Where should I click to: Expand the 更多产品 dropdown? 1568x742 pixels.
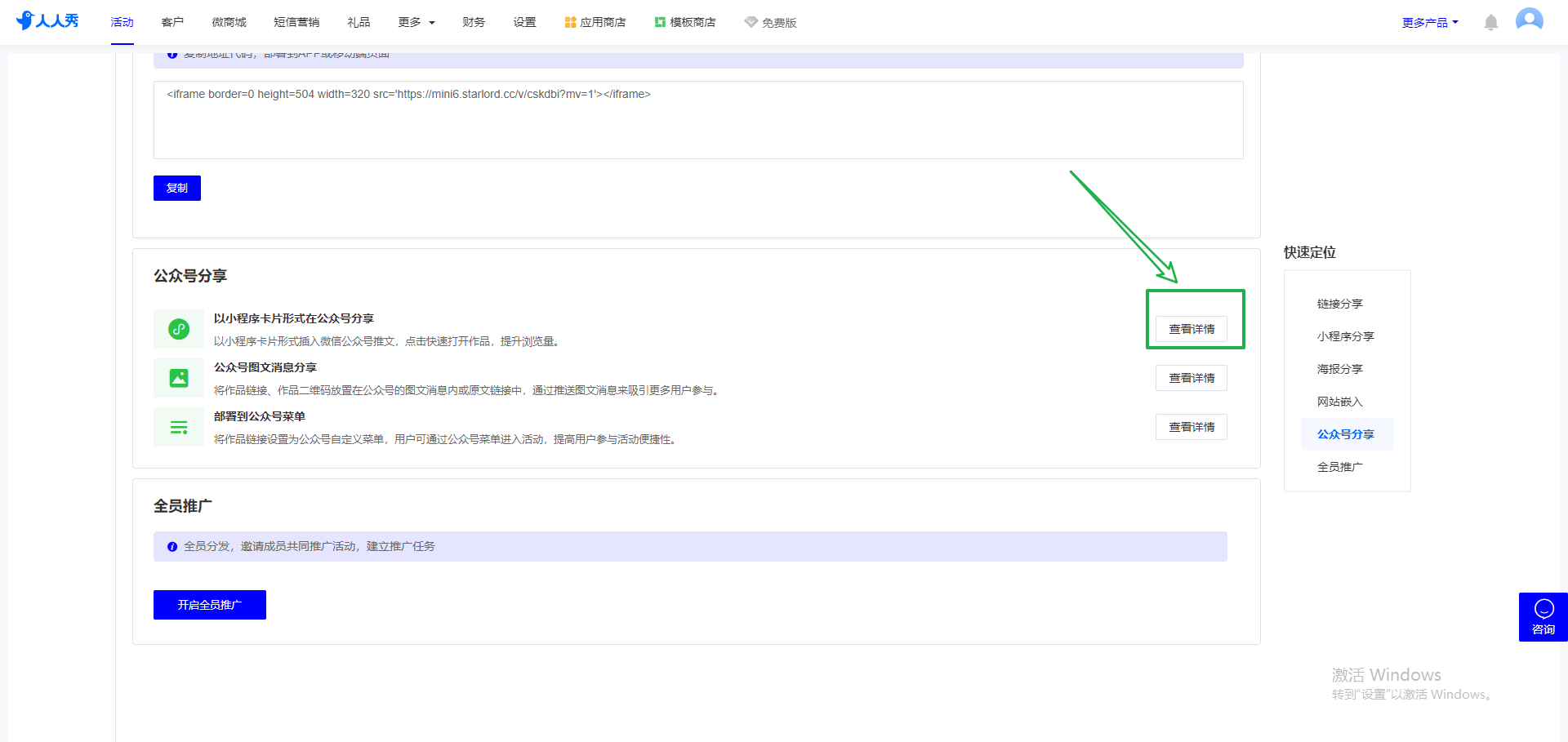(1430, 23)
